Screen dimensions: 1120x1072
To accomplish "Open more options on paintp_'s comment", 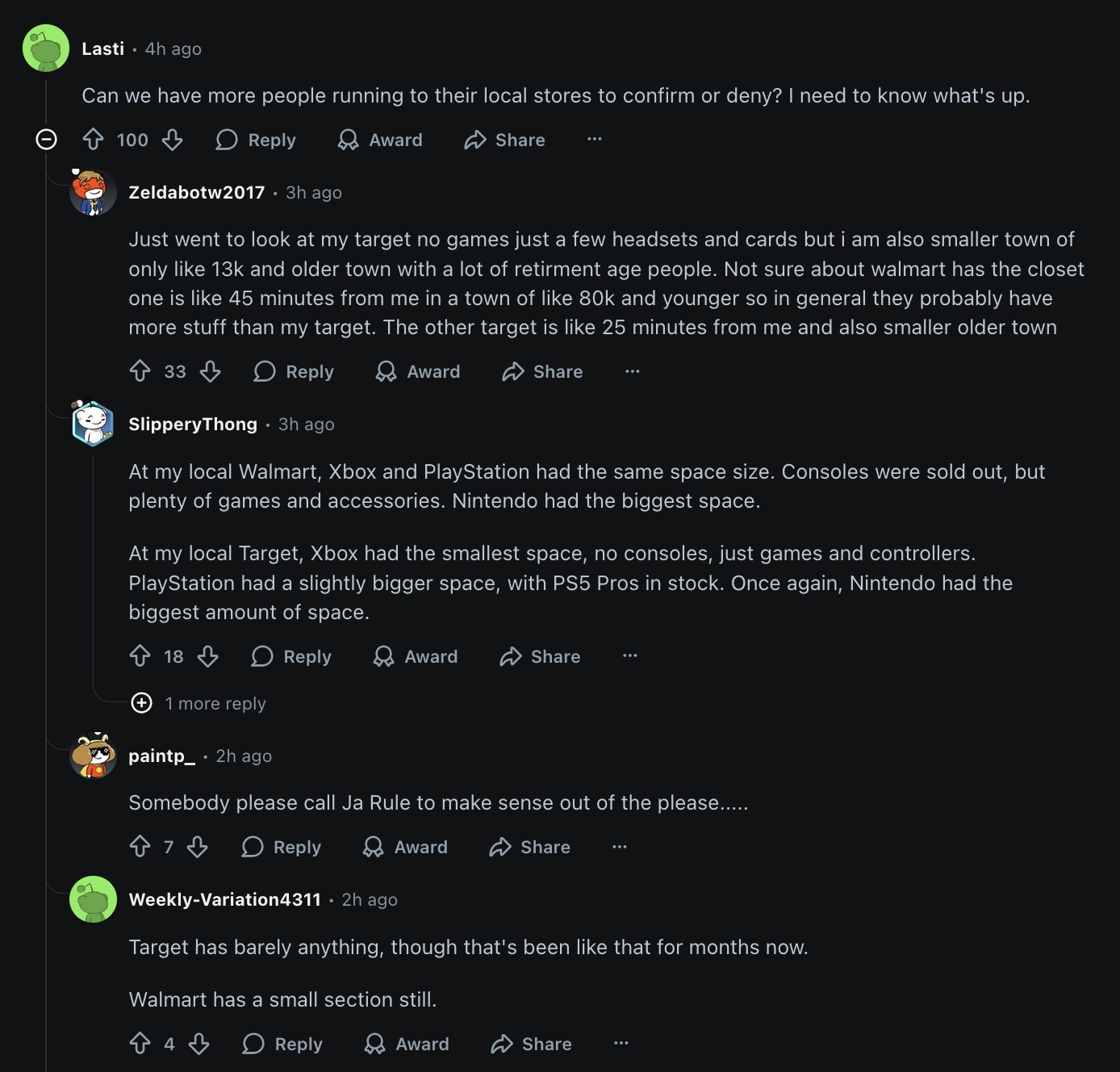I will [620, 847].
